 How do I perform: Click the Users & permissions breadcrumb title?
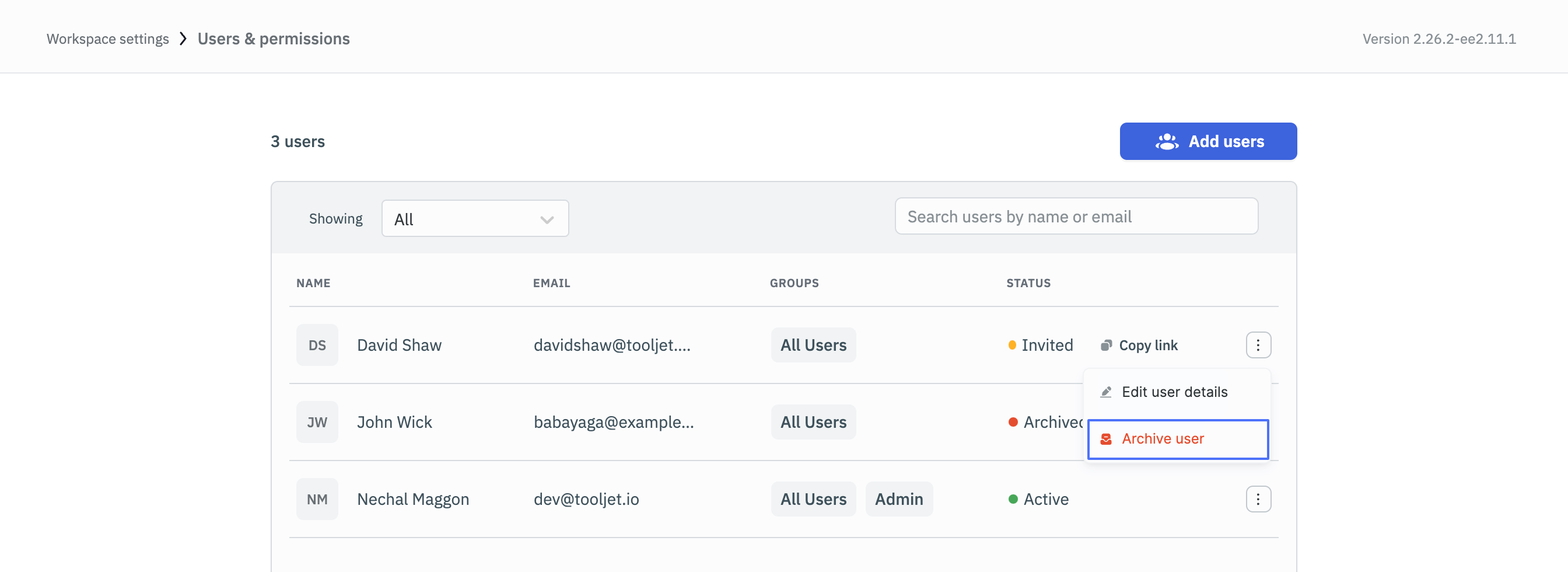pos(274,39)
